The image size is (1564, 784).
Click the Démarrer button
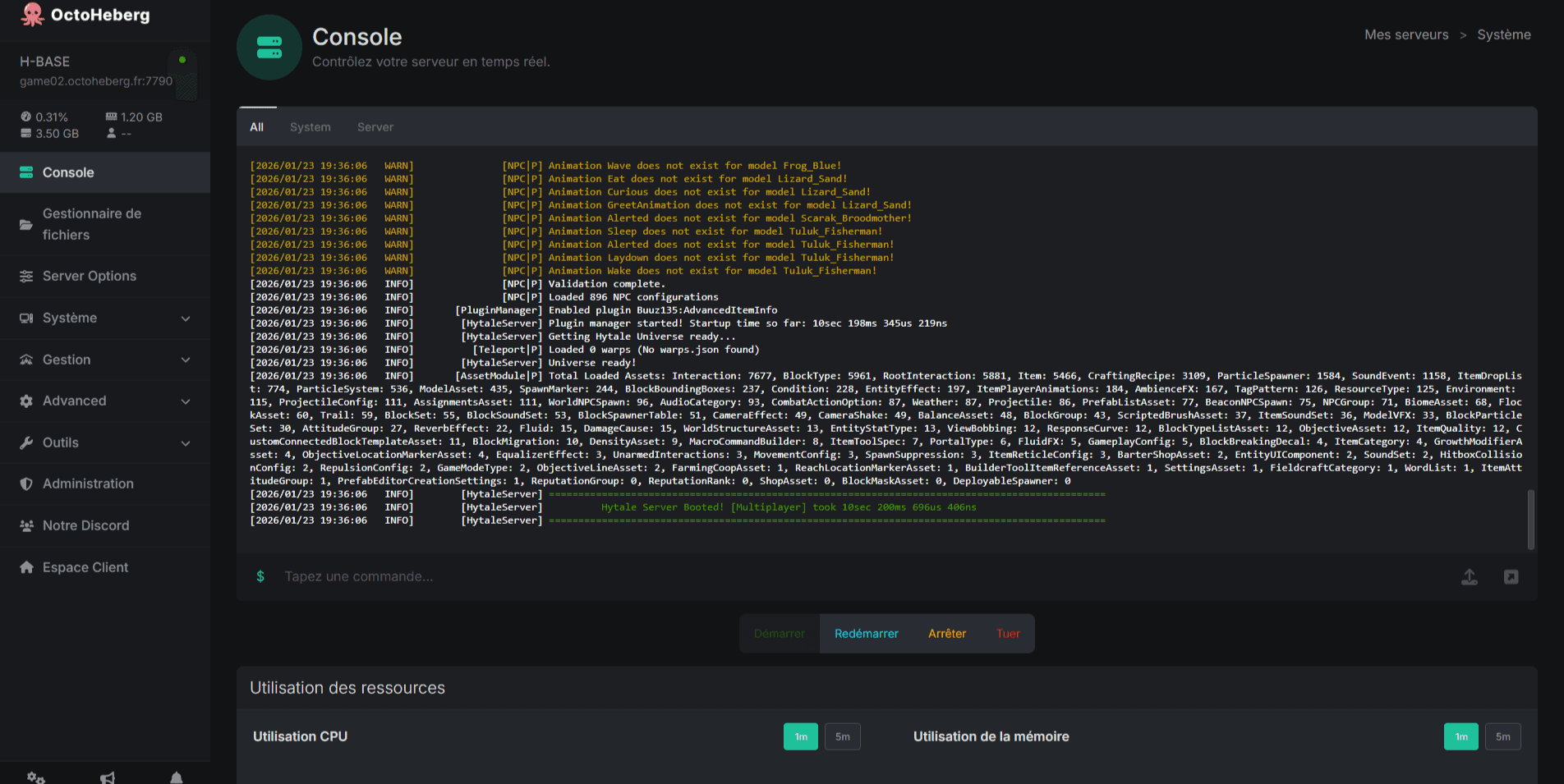click(x=780, y=634)
